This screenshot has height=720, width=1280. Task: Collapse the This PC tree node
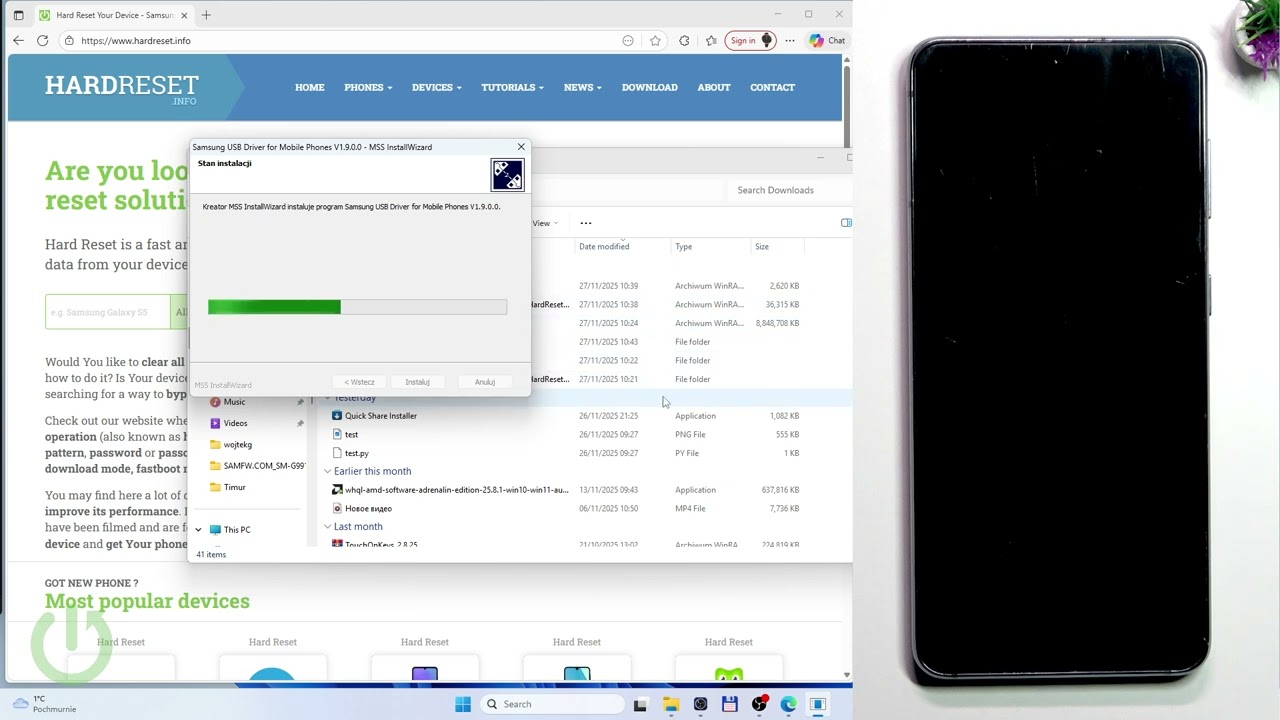198,530
